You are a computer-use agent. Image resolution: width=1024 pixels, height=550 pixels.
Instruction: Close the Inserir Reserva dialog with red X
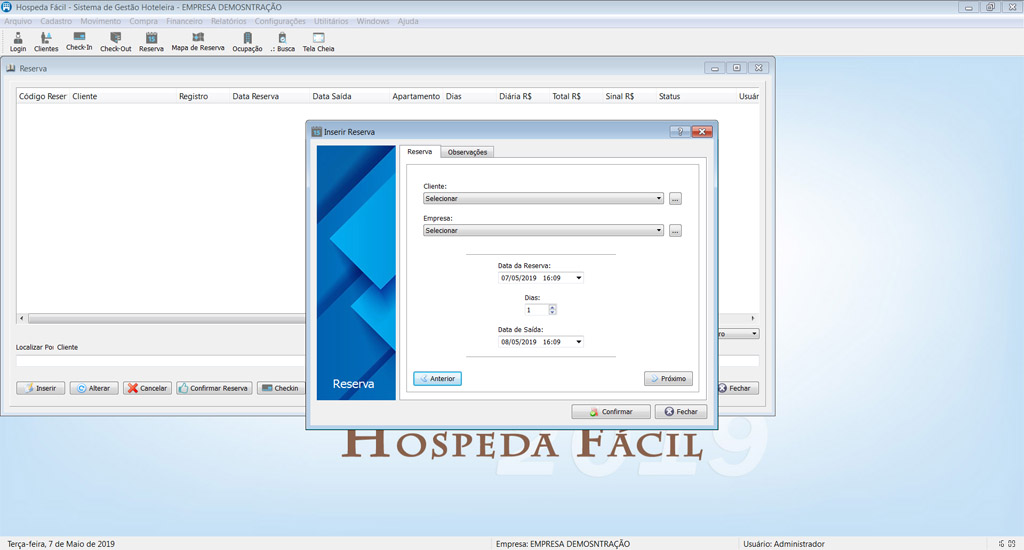click(x=701, y=131)
